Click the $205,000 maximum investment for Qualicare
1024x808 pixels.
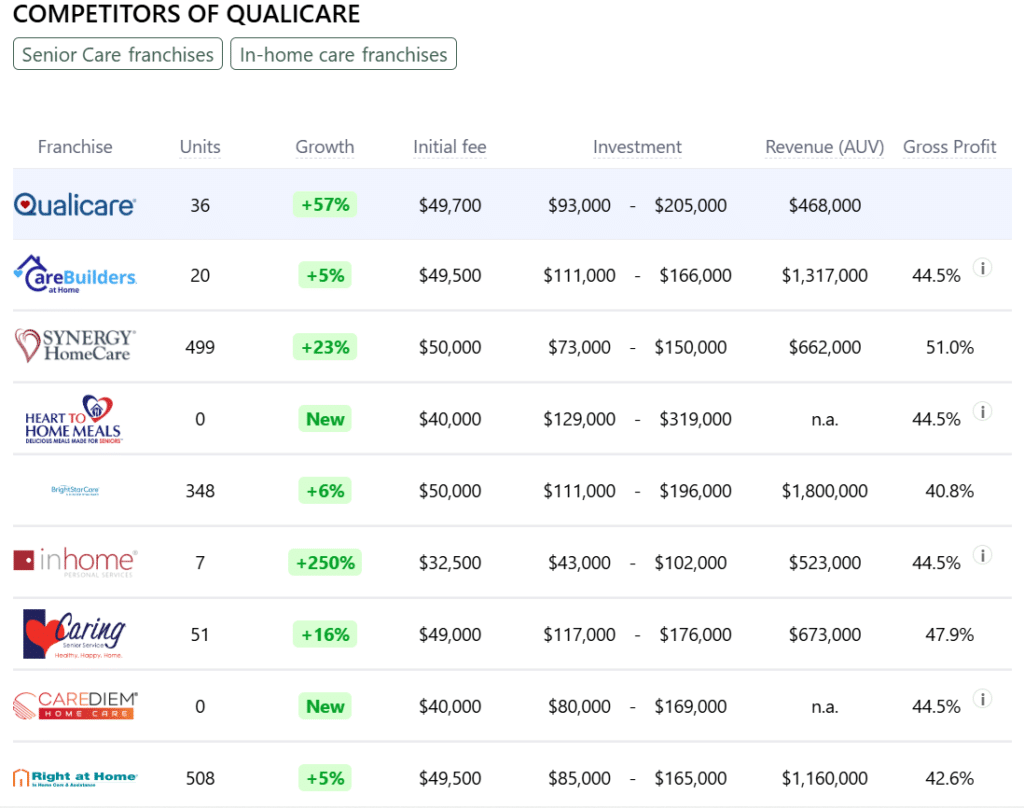tap(690, 205)
